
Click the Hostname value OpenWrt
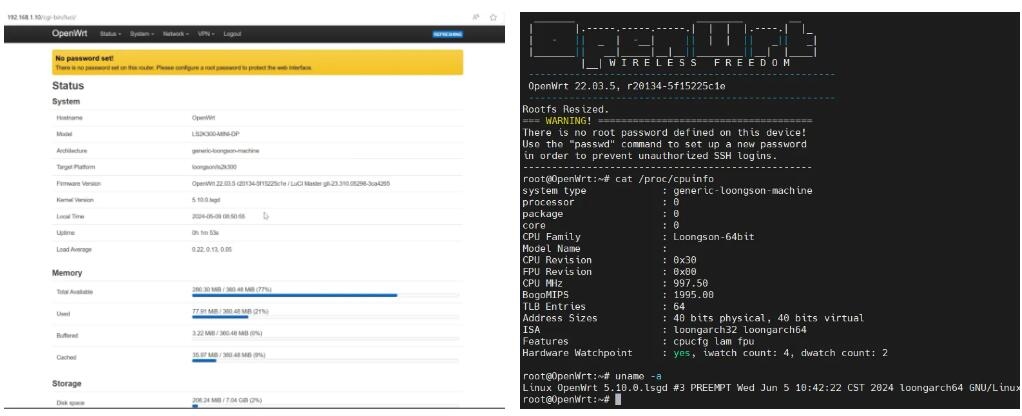203,118
